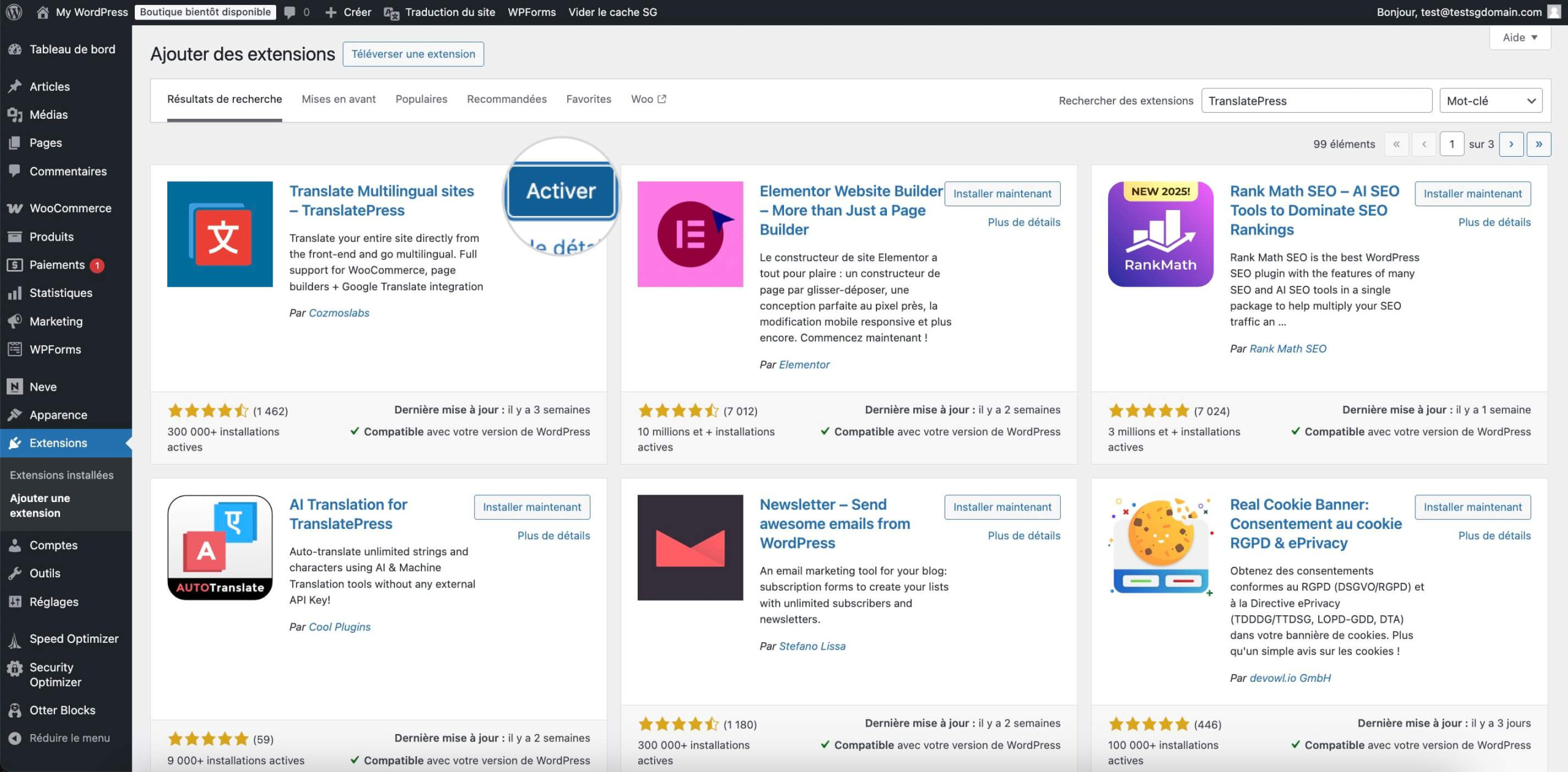1568x772 pixels.
Task: Click the Réglages settings icon
Action: pyautogui.click(x=15, y=601)
